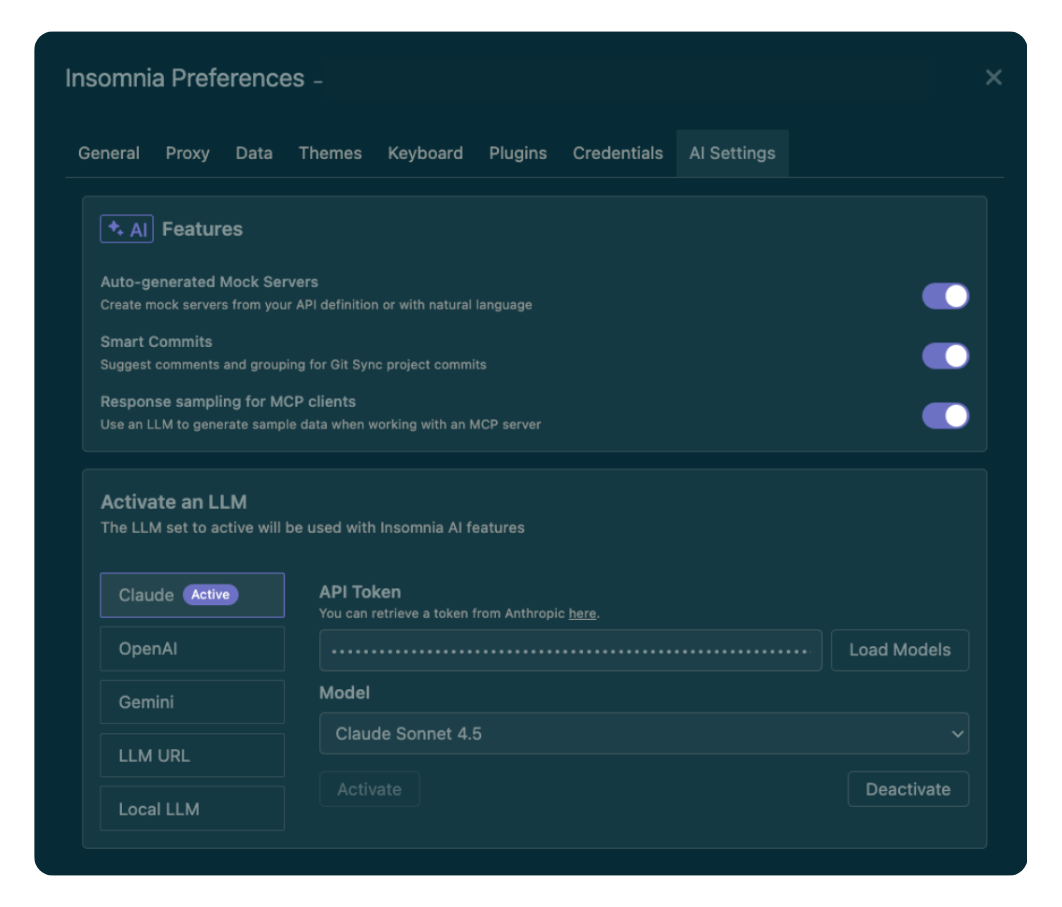This screenshot has height=907, width=1062.
Task: Go to the Data tab
Action: (x=254, y=153)
